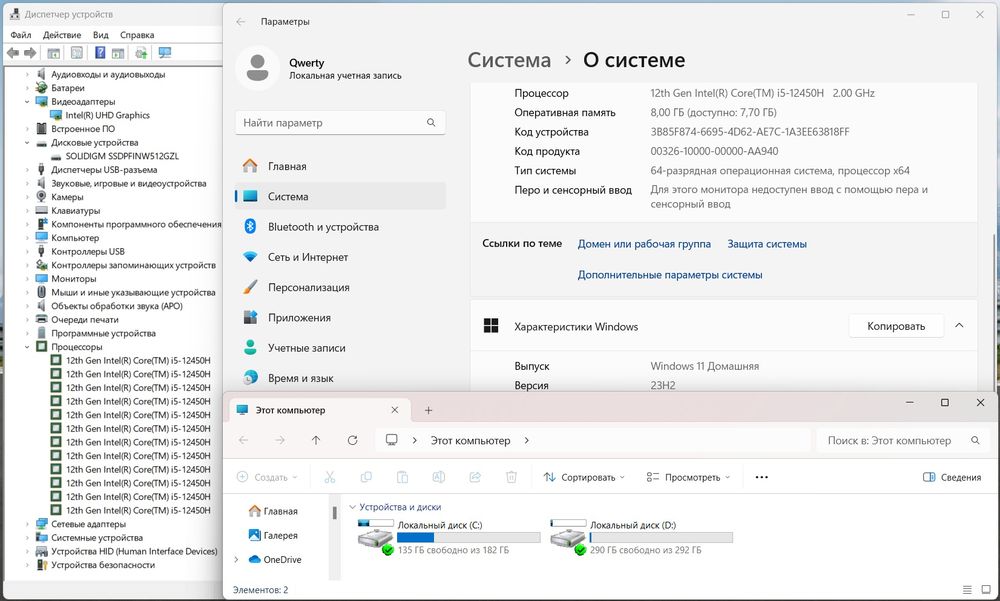Go back in the Explorer window
This screenshot has width=1000, height=601.
click(x=243, y=440)
